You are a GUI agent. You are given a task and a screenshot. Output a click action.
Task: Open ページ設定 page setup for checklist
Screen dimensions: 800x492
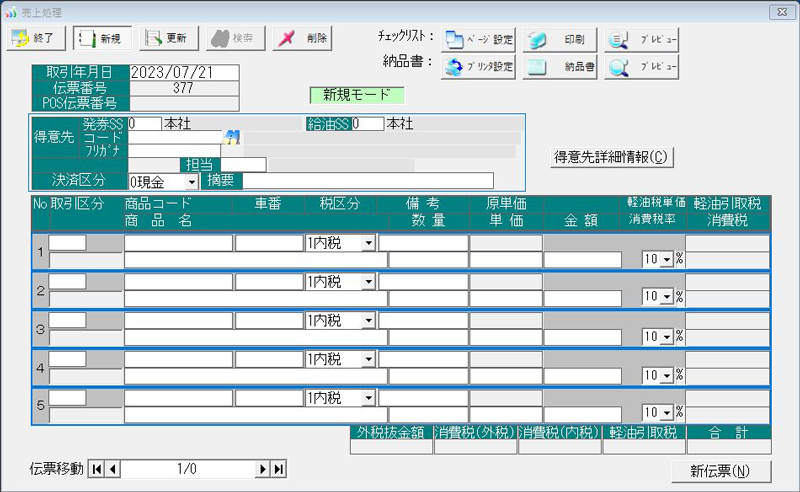[479, 40]
